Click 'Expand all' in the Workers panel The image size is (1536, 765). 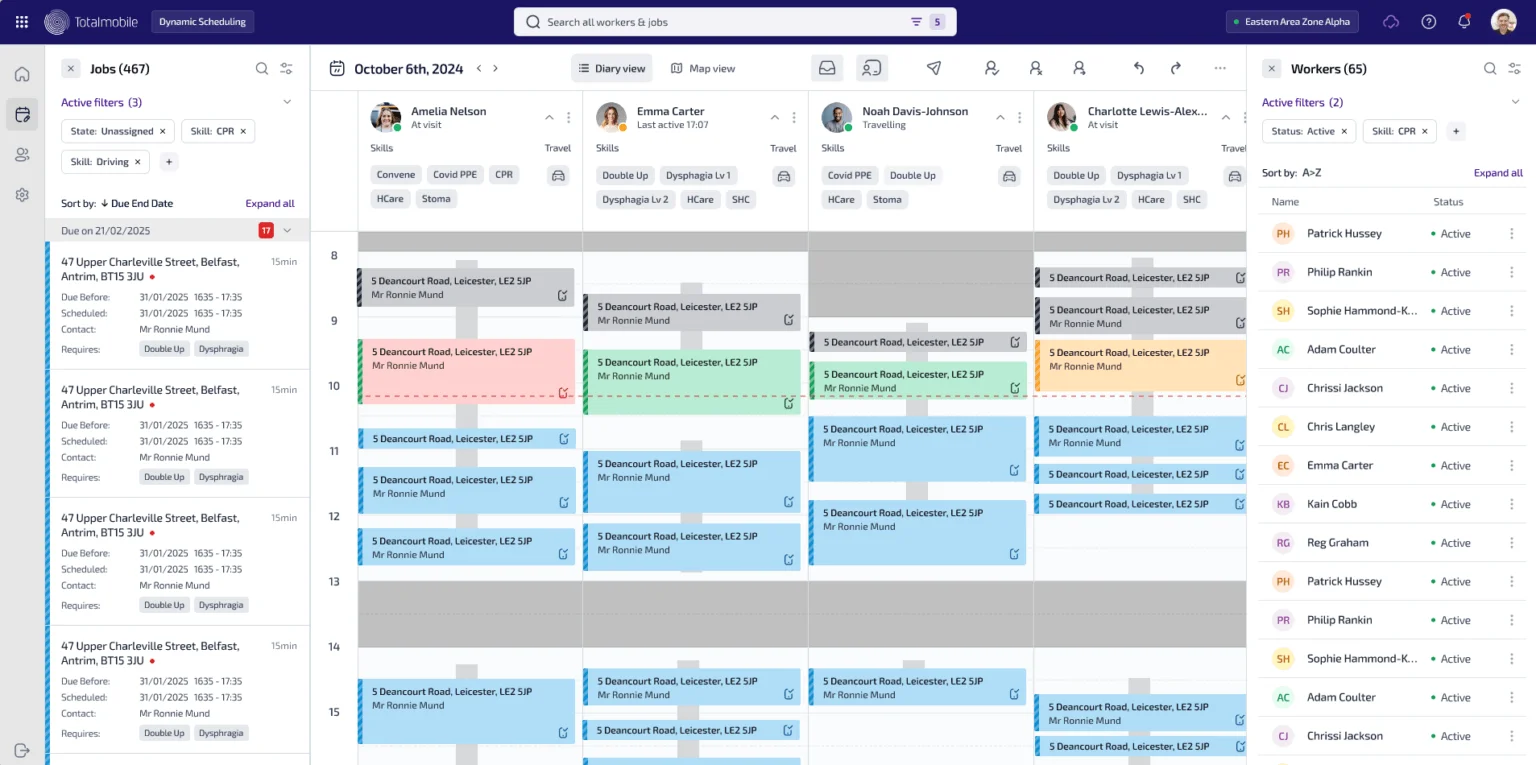tap(1497, 173)
